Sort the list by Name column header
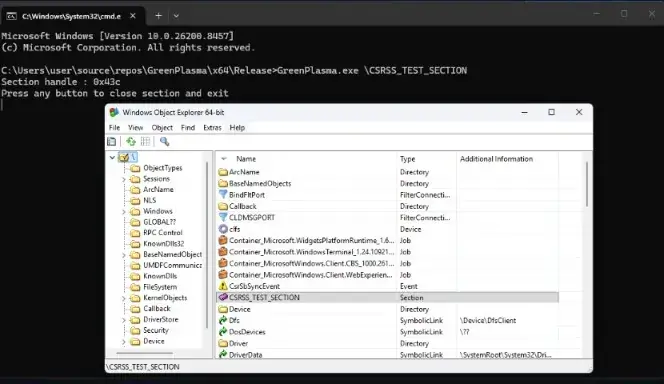Image resolution: width=664 pixels, height=384 pixels. (x=307, y=159)
